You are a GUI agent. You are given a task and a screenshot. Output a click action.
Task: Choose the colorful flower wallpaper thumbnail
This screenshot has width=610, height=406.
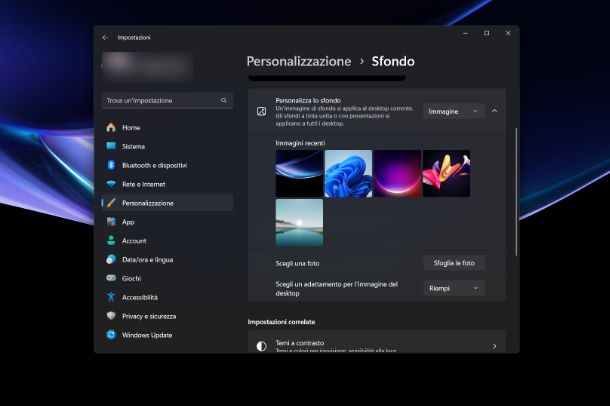(x=446, y=173)
